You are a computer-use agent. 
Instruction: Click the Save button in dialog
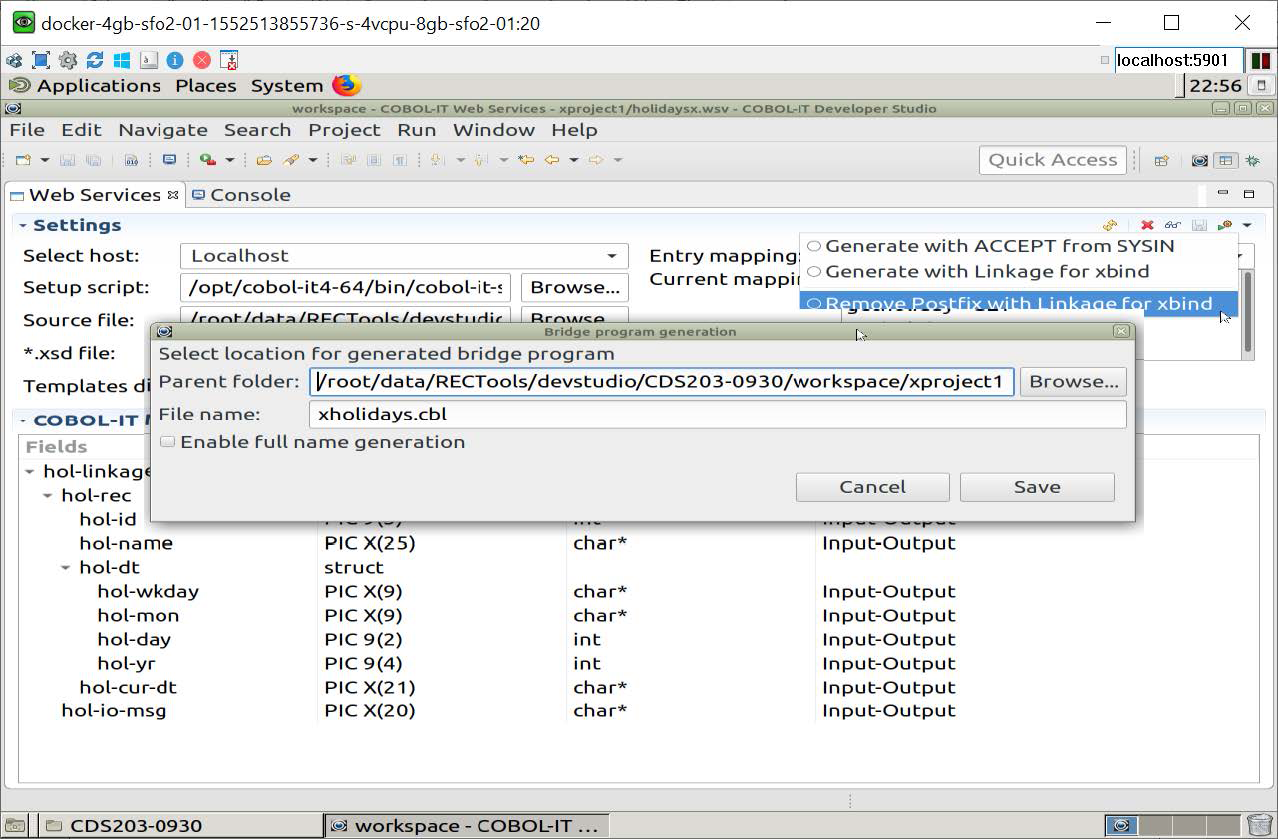click(x=1036, y=487)
